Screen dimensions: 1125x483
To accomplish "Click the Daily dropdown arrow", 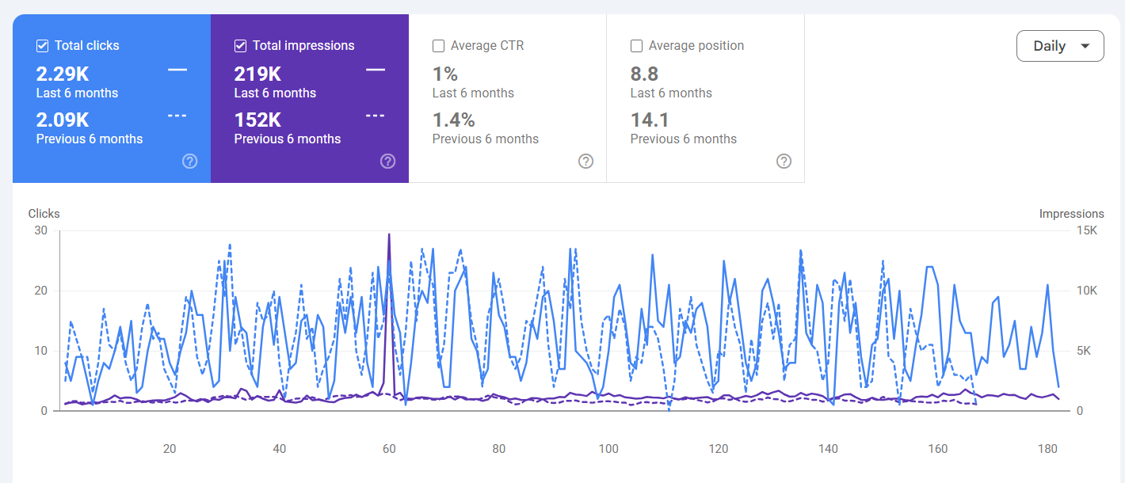I will 1085,47.
